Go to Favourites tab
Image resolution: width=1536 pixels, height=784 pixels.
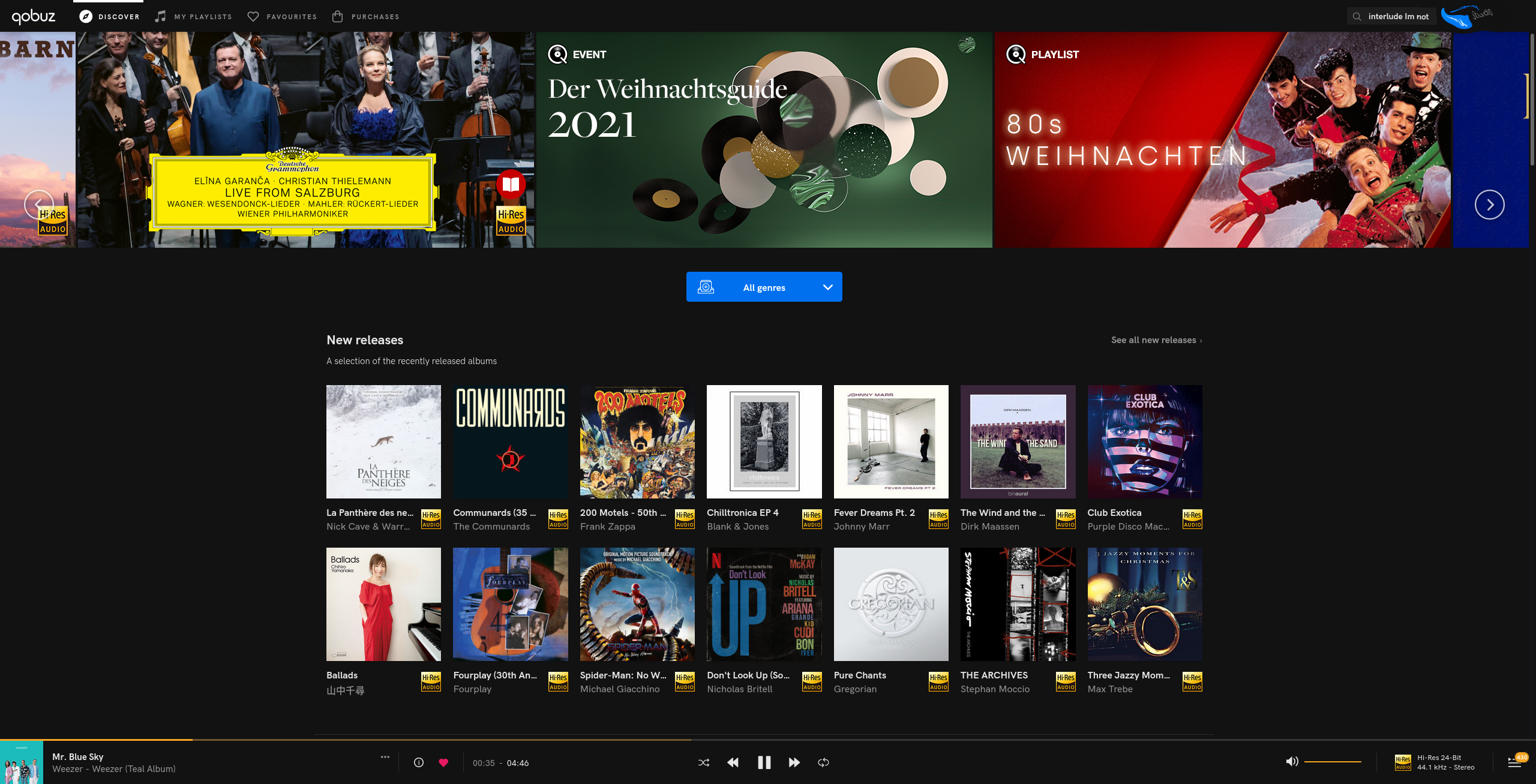(x=282, y=17)
